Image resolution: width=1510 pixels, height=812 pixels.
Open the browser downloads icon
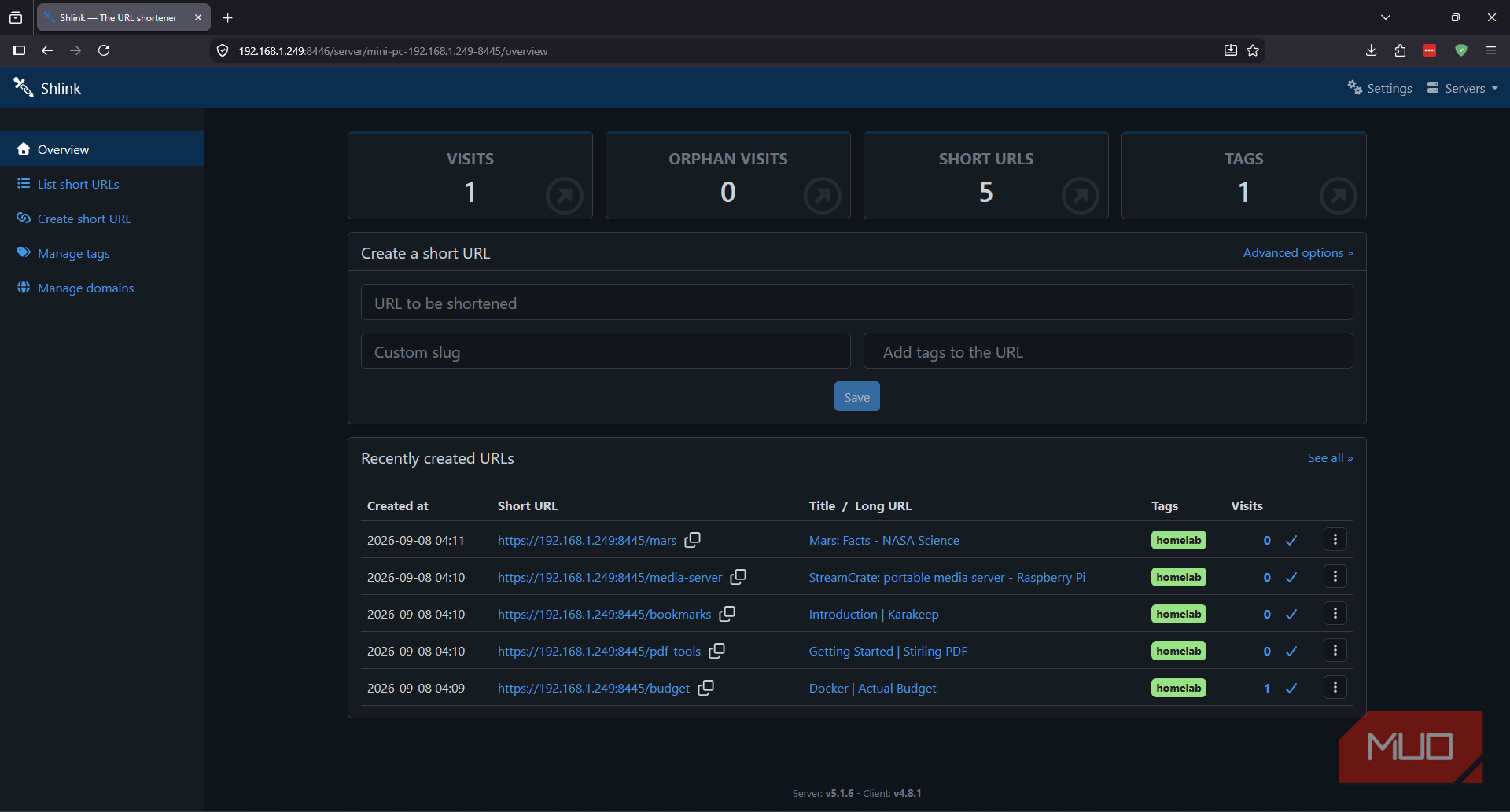pos(1371,50)
